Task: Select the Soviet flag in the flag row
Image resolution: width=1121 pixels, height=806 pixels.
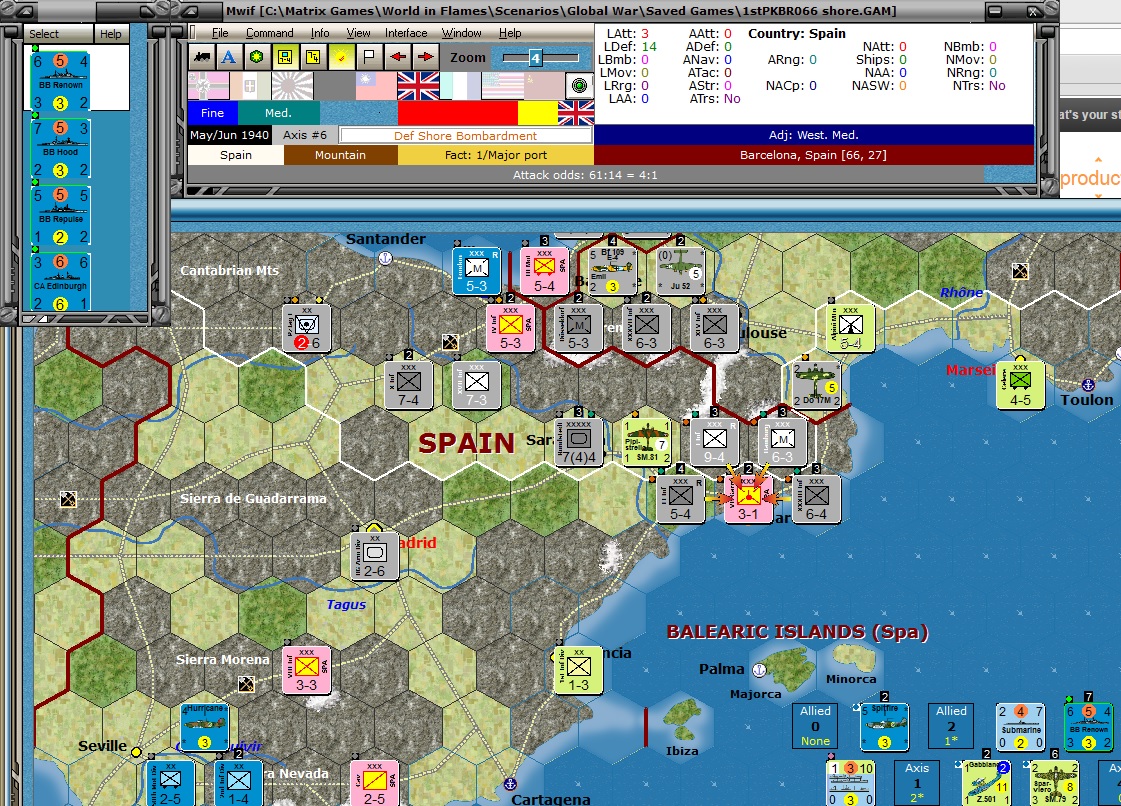Action: 544,86
